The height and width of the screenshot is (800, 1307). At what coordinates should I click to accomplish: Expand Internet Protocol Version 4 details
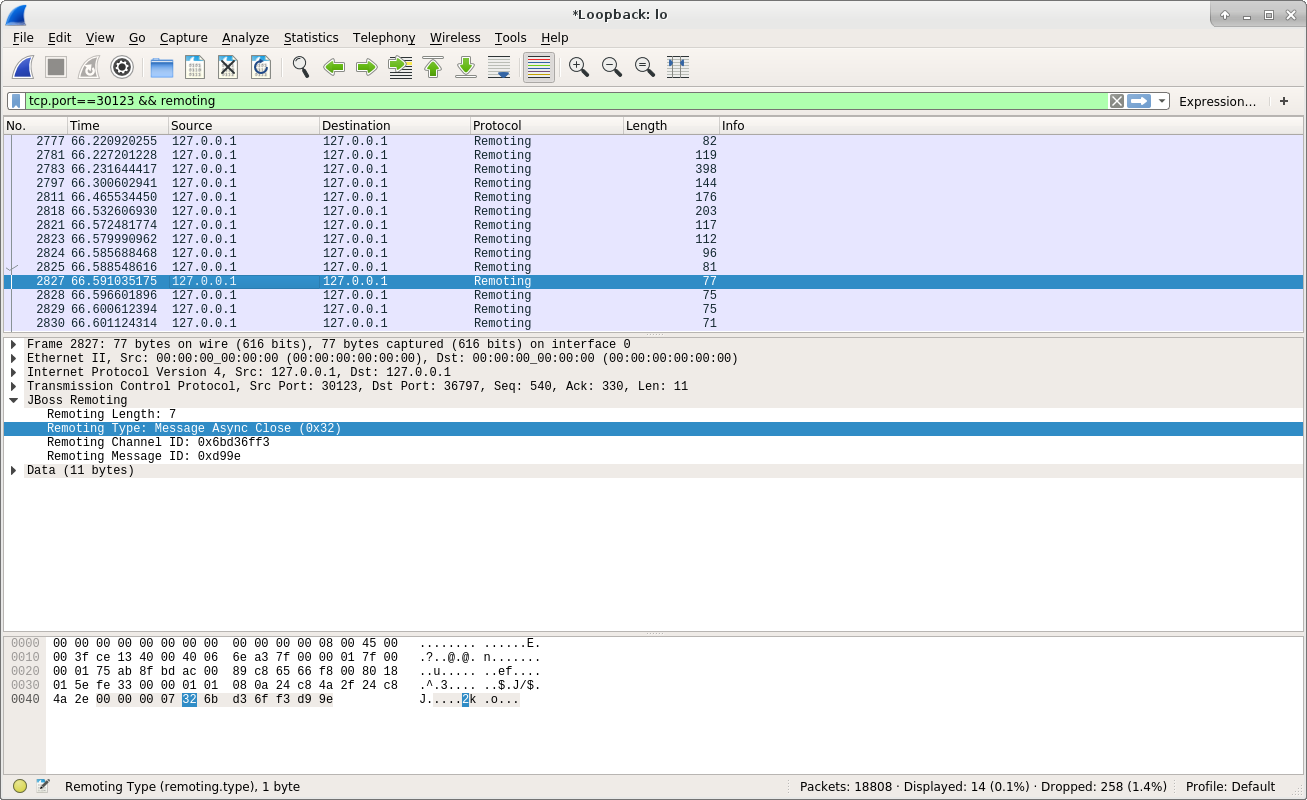[x=14, y=372]
